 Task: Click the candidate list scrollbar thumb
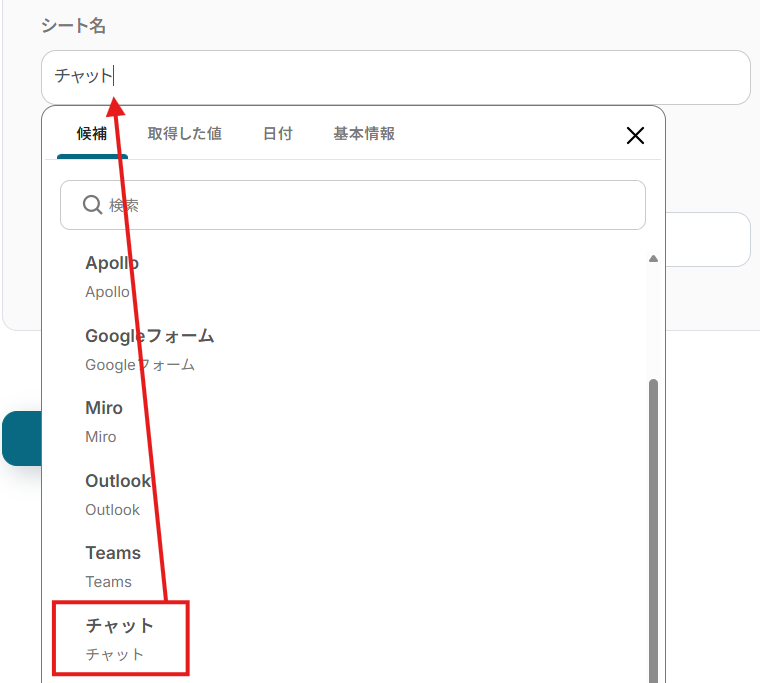[x=653, y=520]
